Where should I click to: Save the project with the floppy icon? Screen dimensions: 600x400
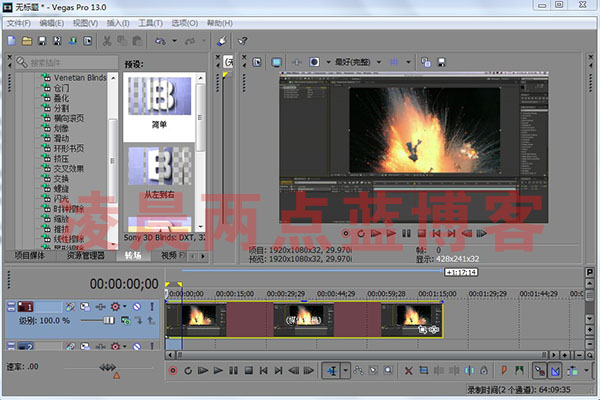(42, 41)
